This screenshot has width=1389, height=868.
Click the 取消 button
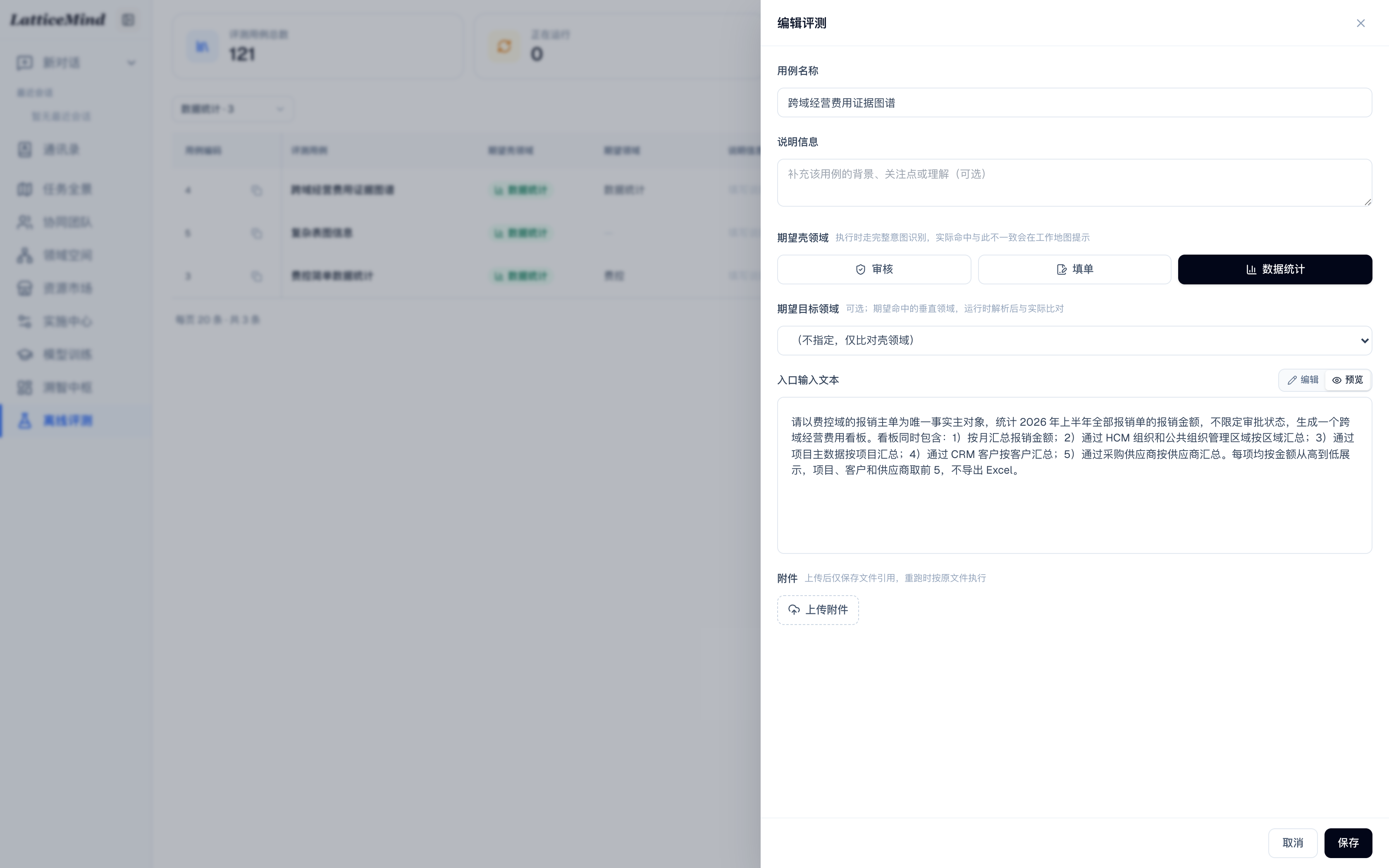click(1293, 843)
